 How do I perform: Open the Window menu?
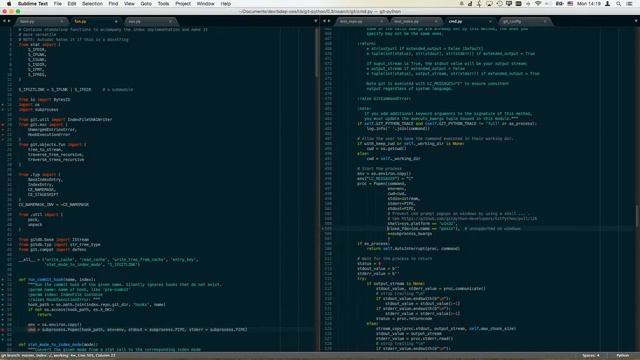tap(205, 4)
